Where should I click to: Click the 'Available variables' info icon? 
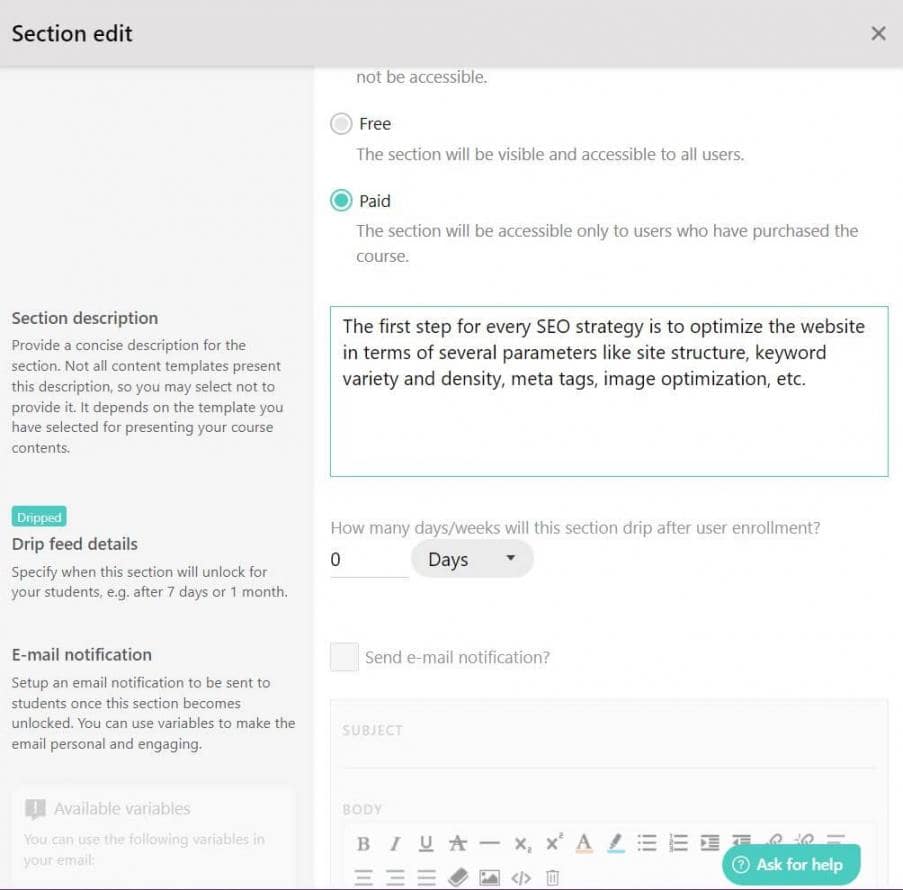tap(35, 809)
